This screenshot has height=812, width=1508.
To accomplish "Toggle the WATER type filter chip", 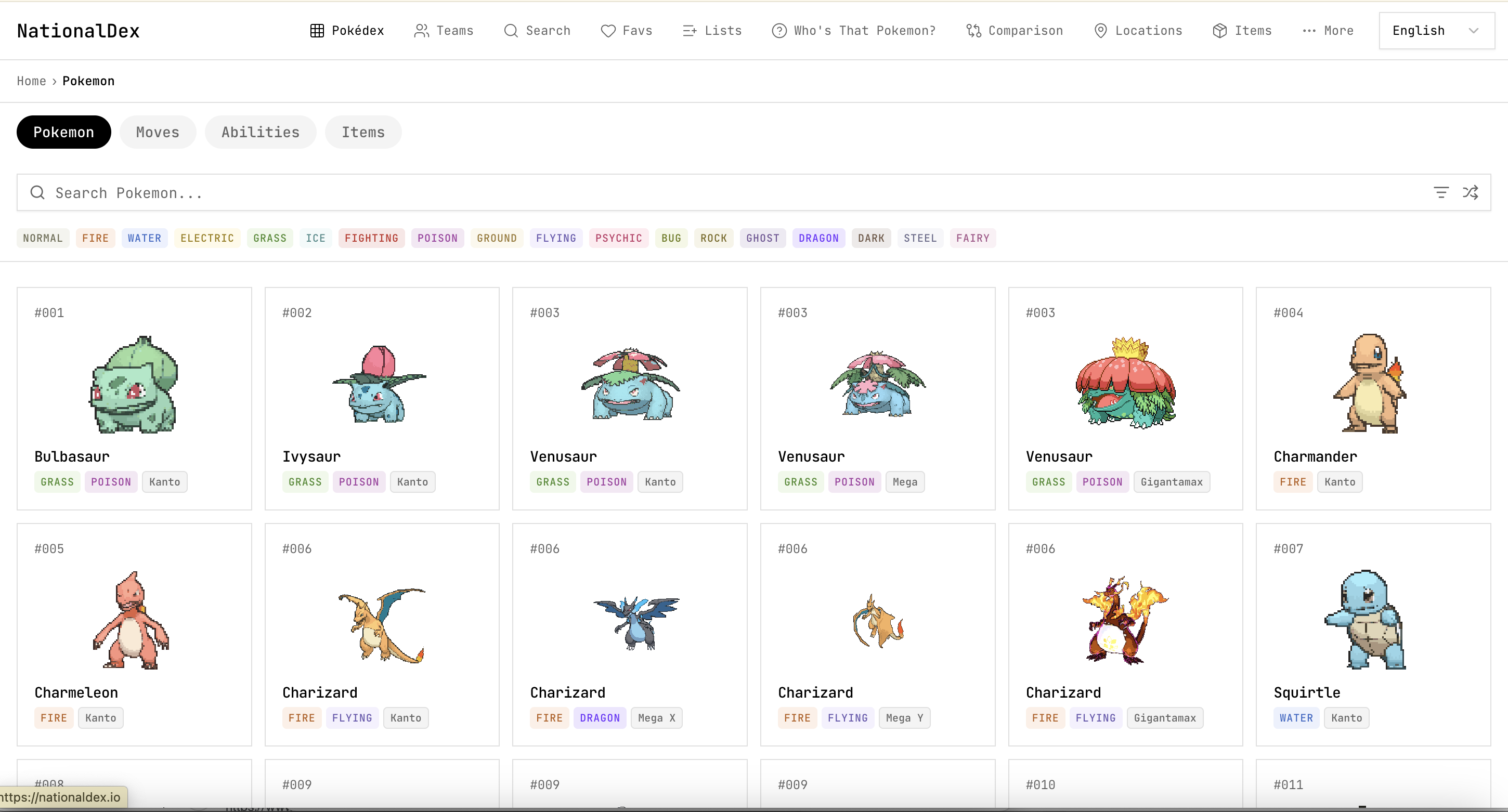I will [145, 238].
